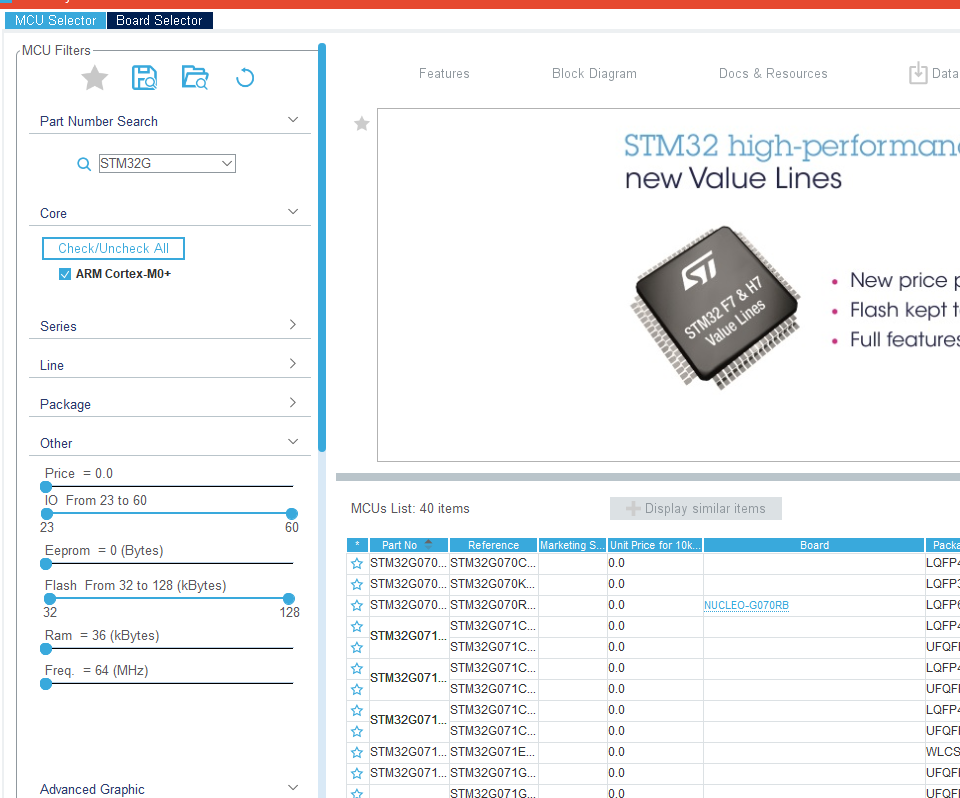Image resolution: width=960 pixels, height=798 pixels.
Task: Click Check/Uncheck All button
Action: pyautogui.click(x=113, y=248)
